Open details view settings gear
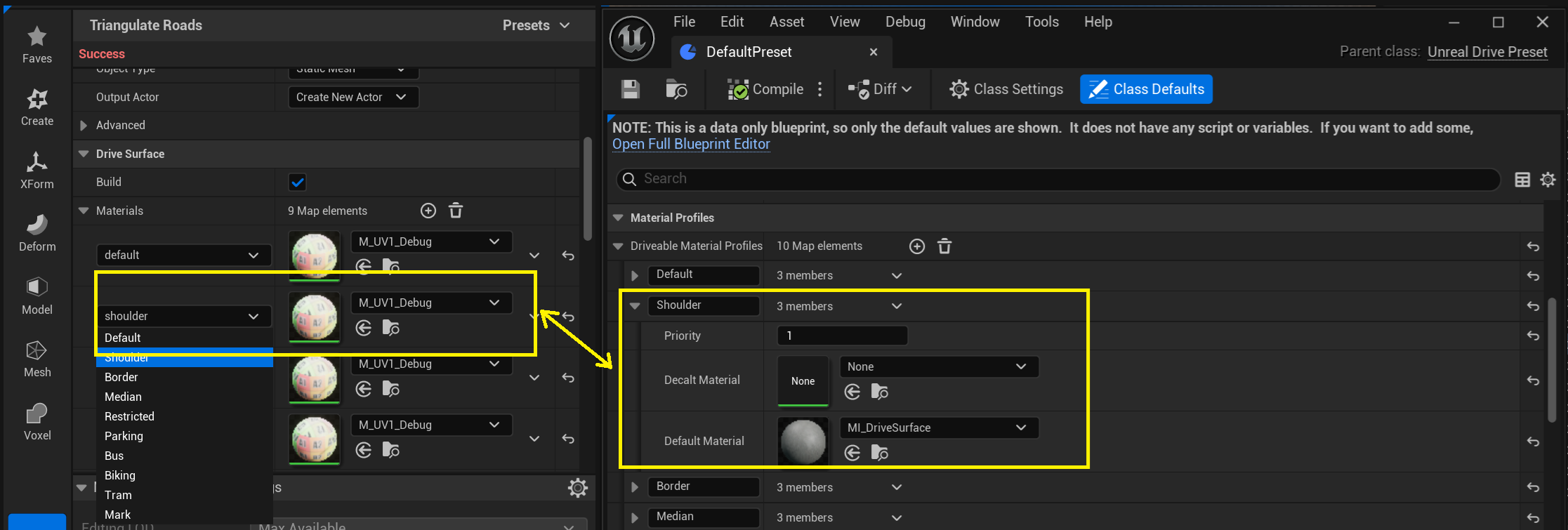 (x=1548, y=180)
